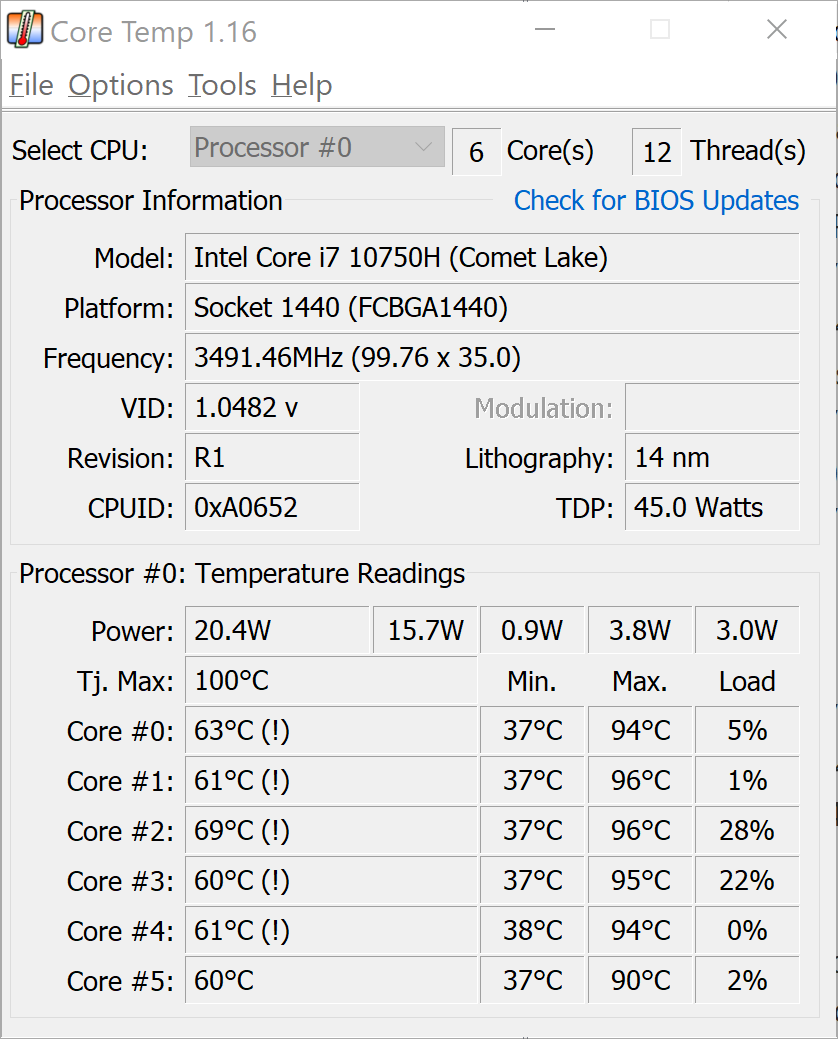
Task: Open the Help menu
Action: pyautogui.click(x=301, y=85)
